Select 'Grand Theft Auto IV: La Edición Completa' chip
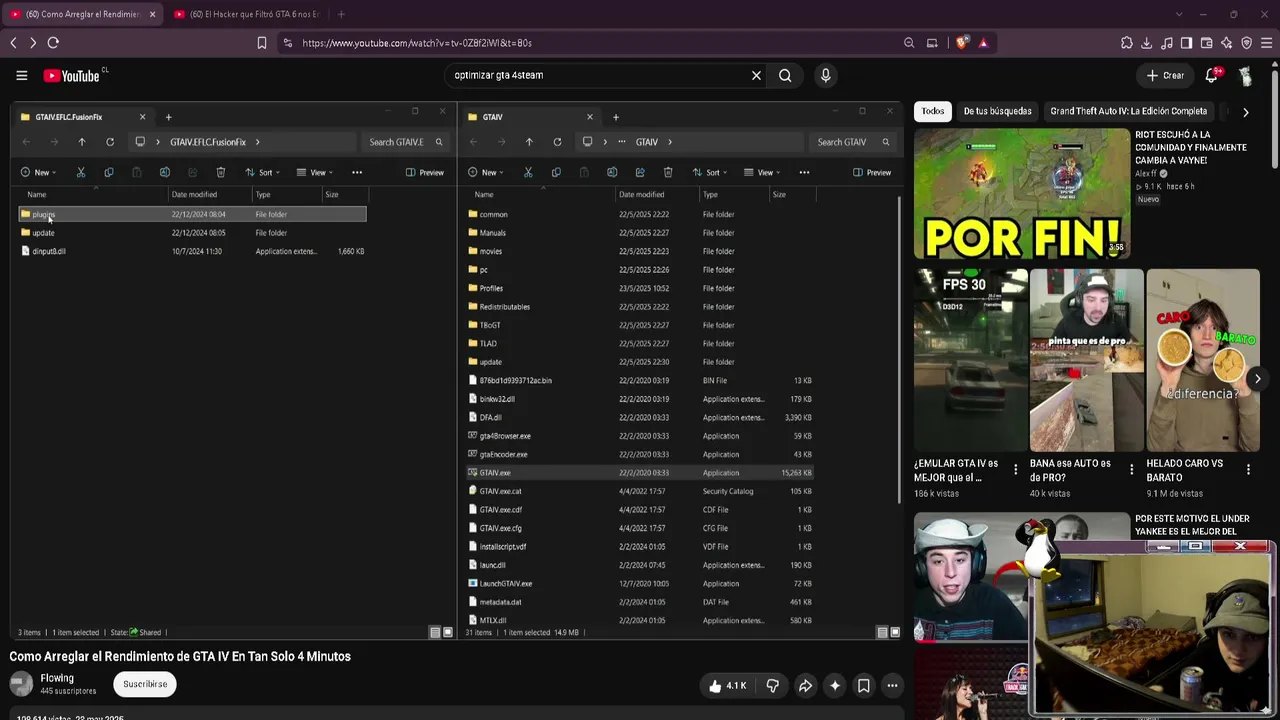The image size is (1280, 720). (1128, 111)
